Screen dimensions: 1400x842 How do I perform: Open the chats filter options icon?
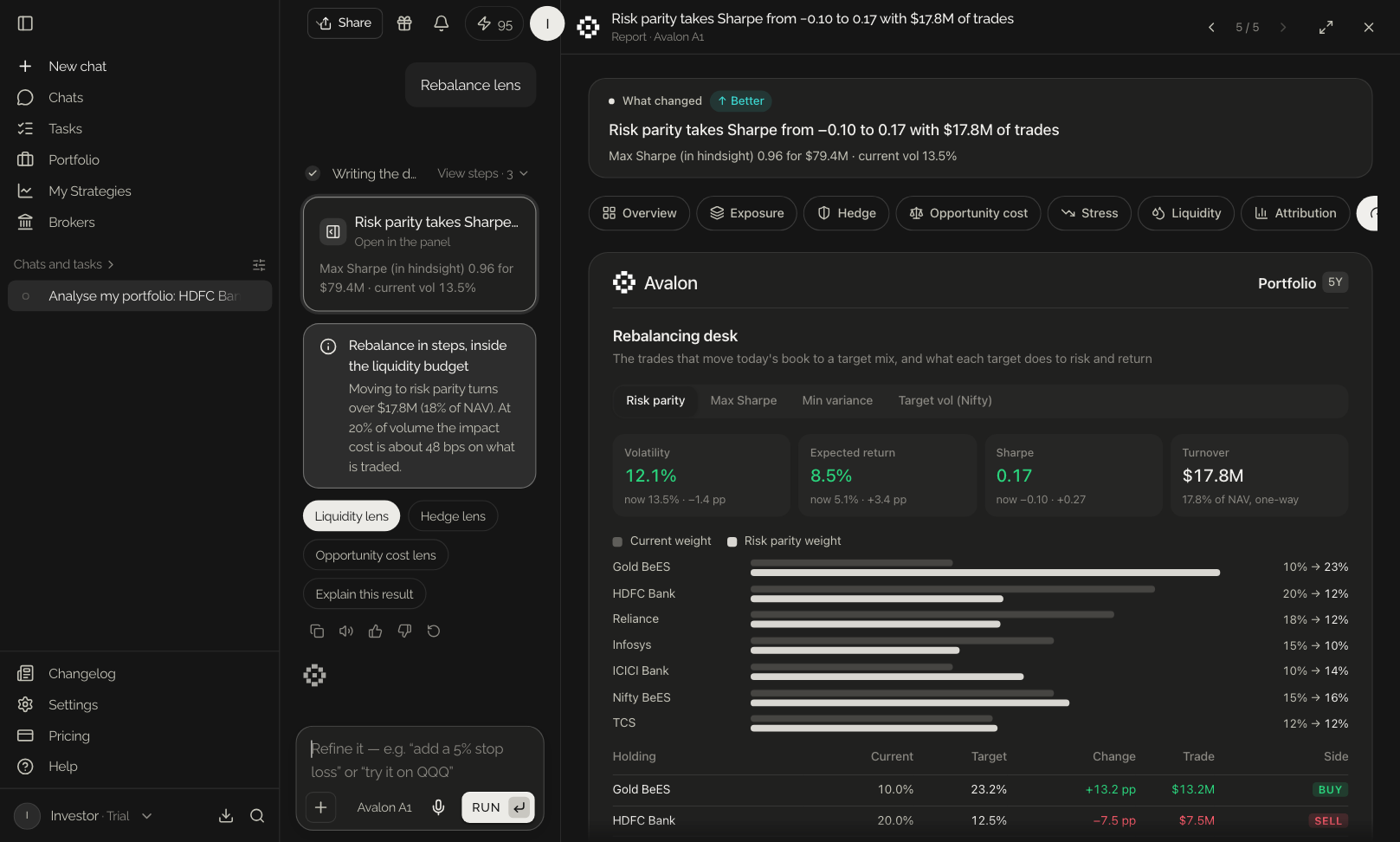tap(259, 265)
